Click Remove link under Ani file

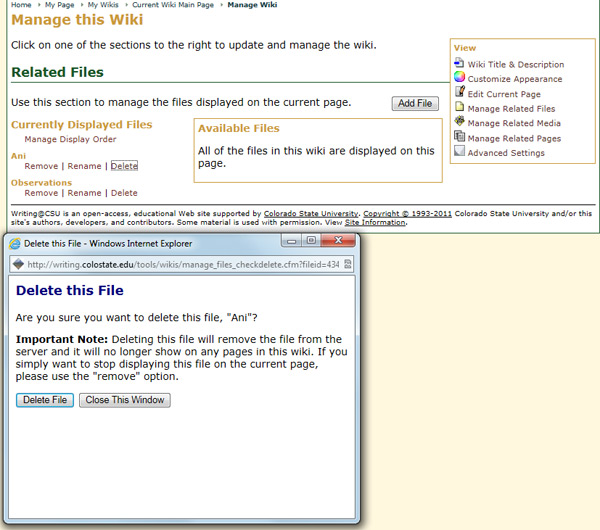(41, 166)
